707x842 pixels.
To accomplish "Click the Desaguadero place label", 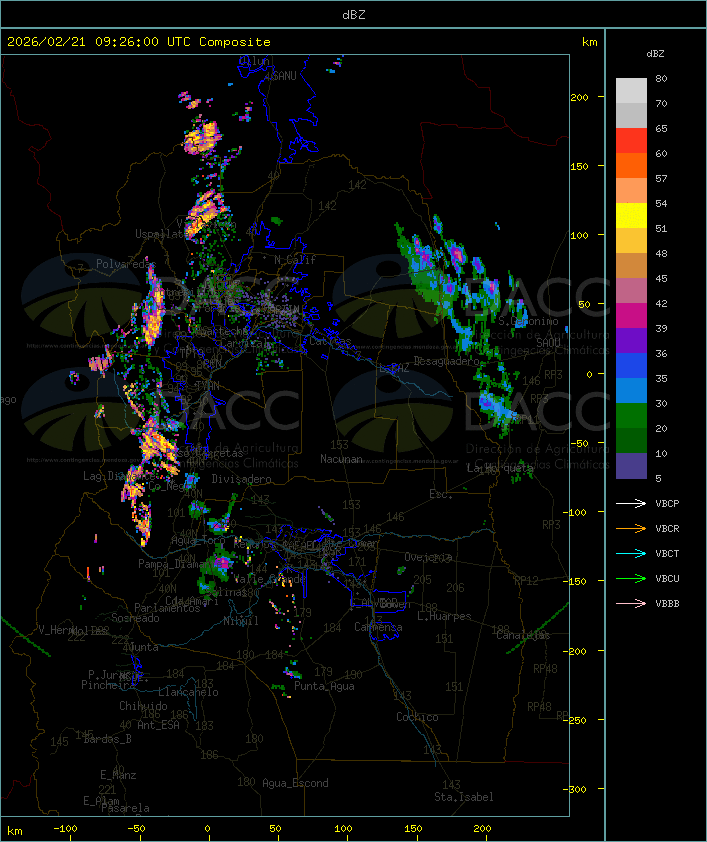I will [x=447, y=361].
